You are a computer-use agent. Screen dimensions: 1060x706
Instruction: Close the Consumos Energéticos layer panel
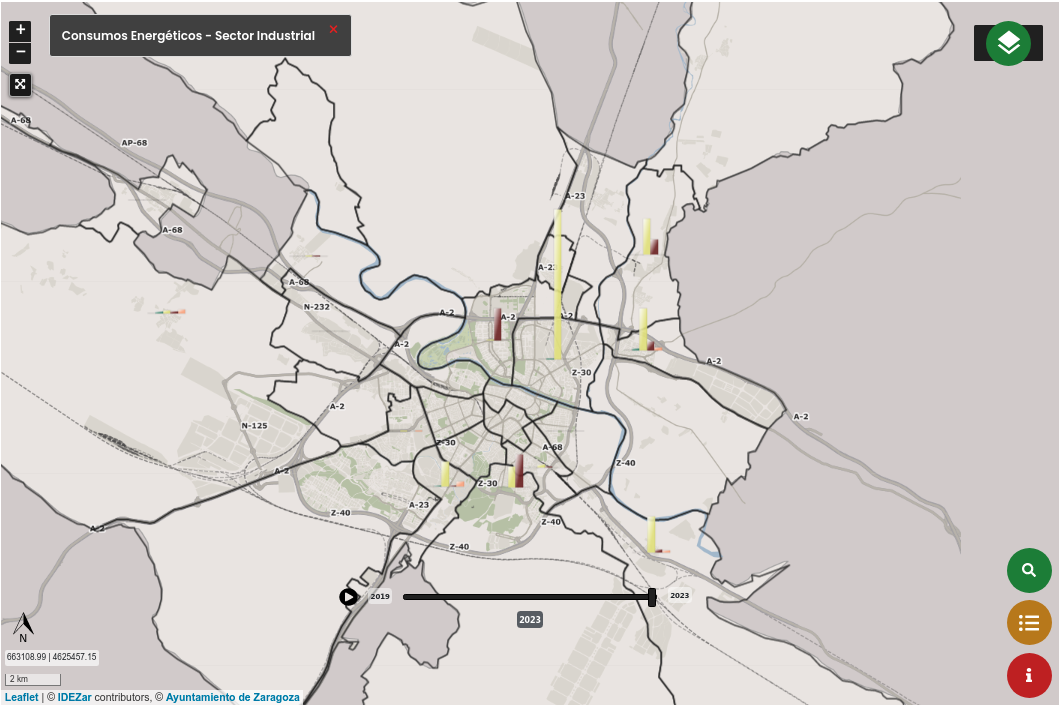point(333,29)
